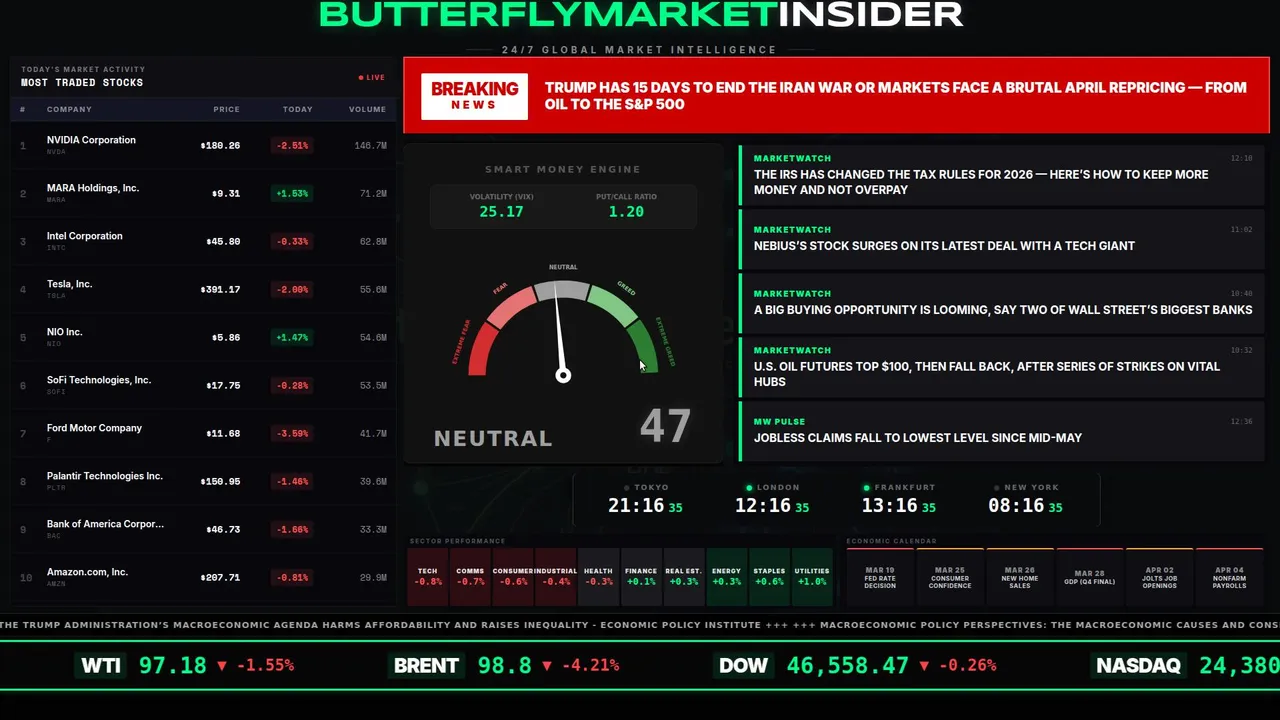Click the BRENT ticker label
This screenshot has height=720, width=1280.
pyautogui.click(x=427, y=665)
